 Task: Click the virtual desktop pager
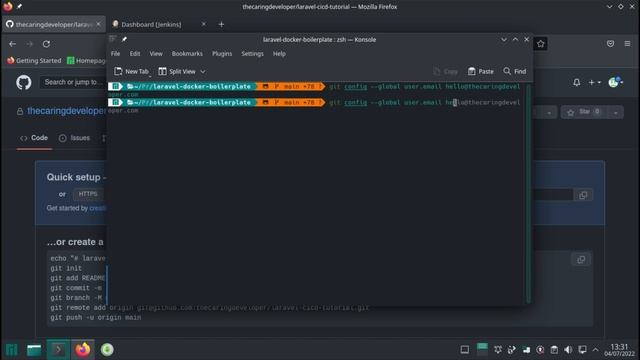pos(482,349)
